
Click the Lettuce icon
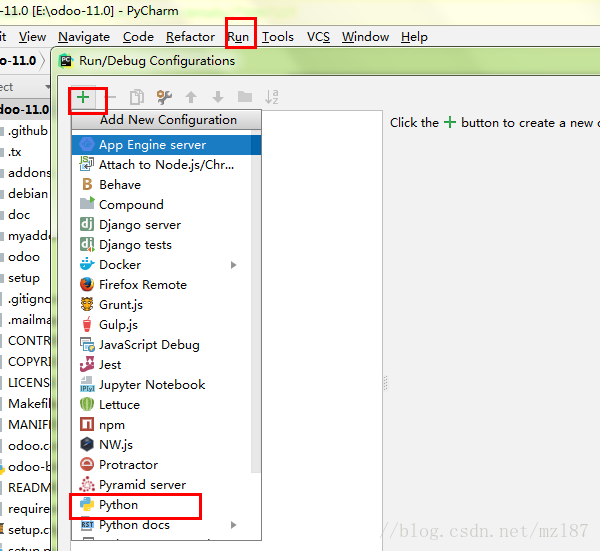87,404
